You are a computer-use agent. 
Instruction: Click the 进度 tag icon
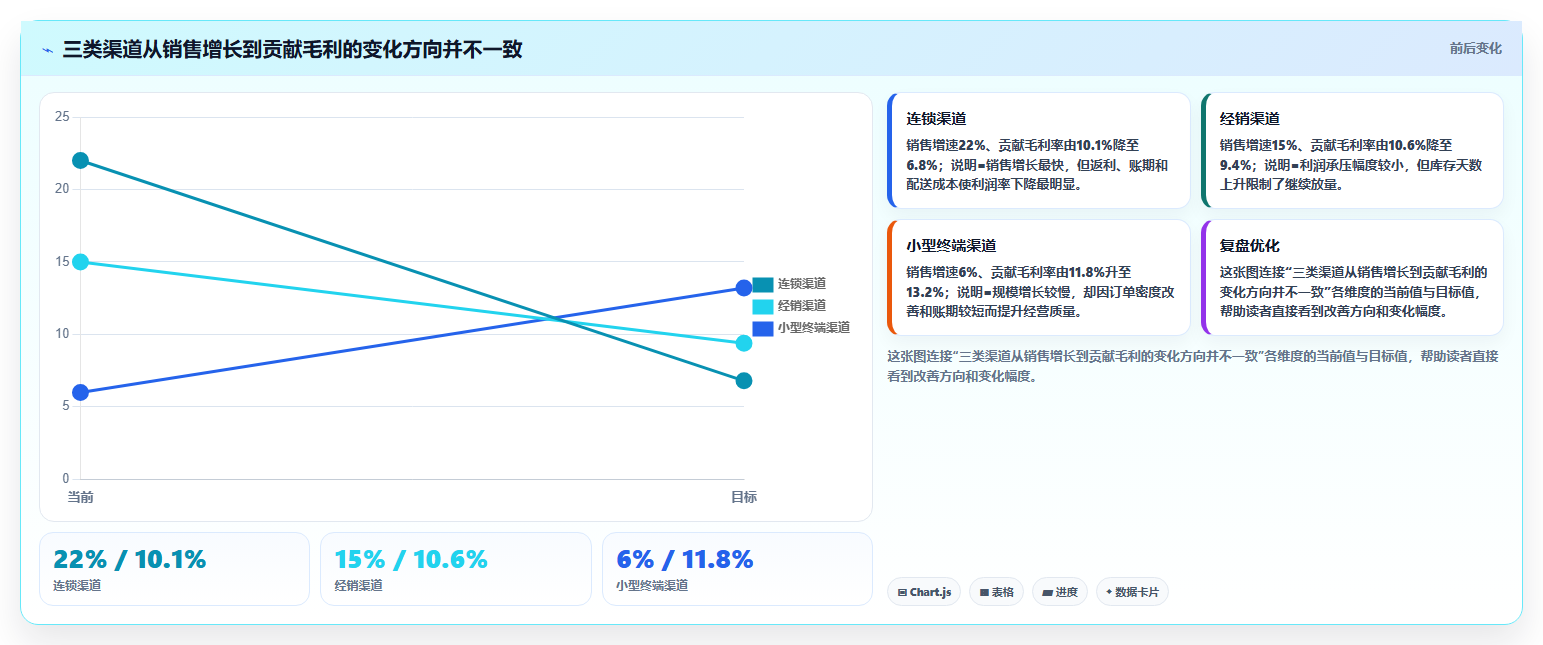click(1047, 593)
